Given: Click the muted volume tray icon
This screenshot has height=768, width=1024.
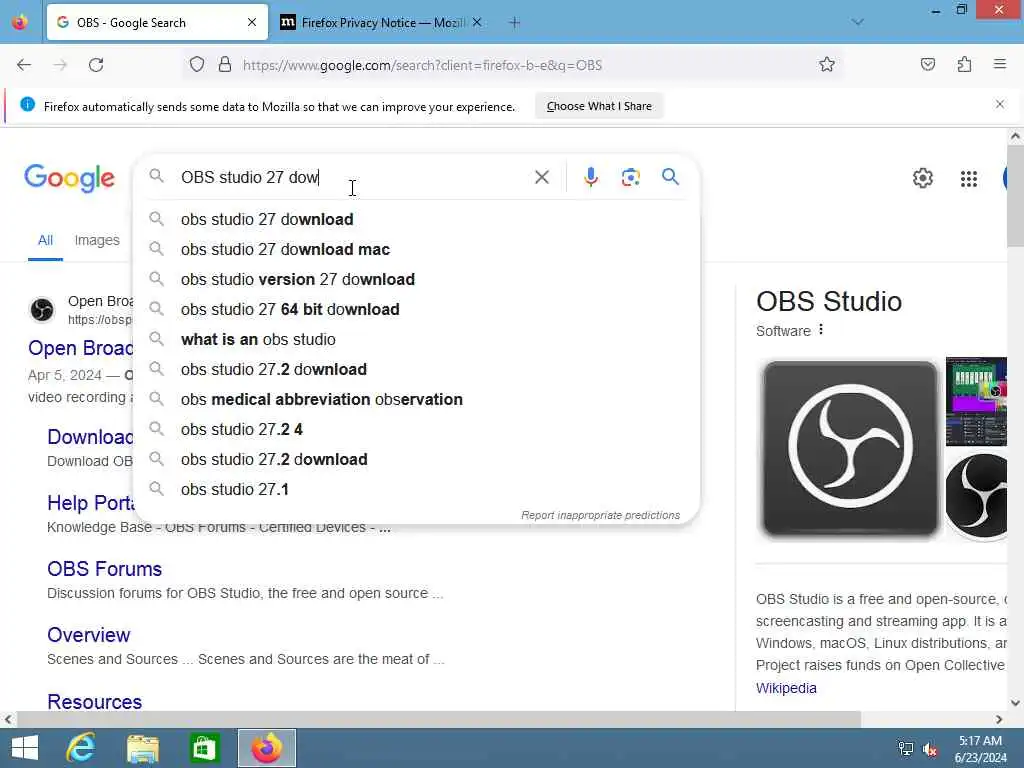Looking at the screenshot, I should click(x=930, y=749).
